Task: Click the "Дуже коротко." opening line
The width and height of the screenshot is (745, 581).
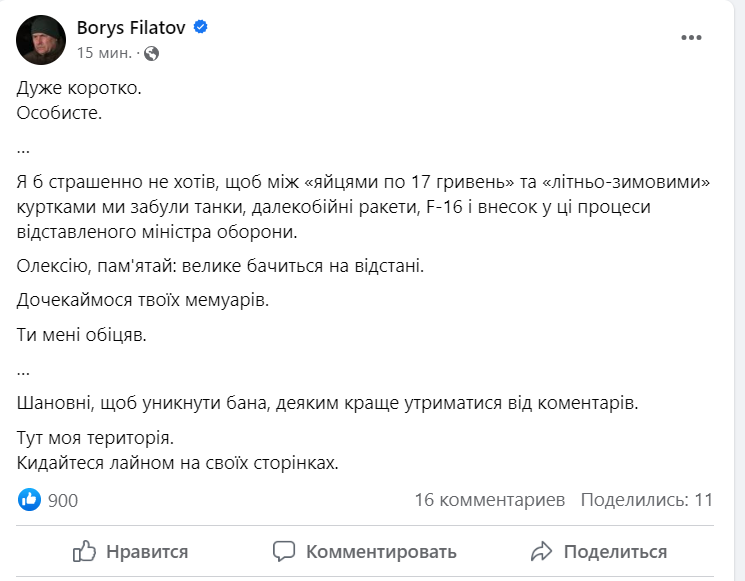Action: [x=80, y=88]
